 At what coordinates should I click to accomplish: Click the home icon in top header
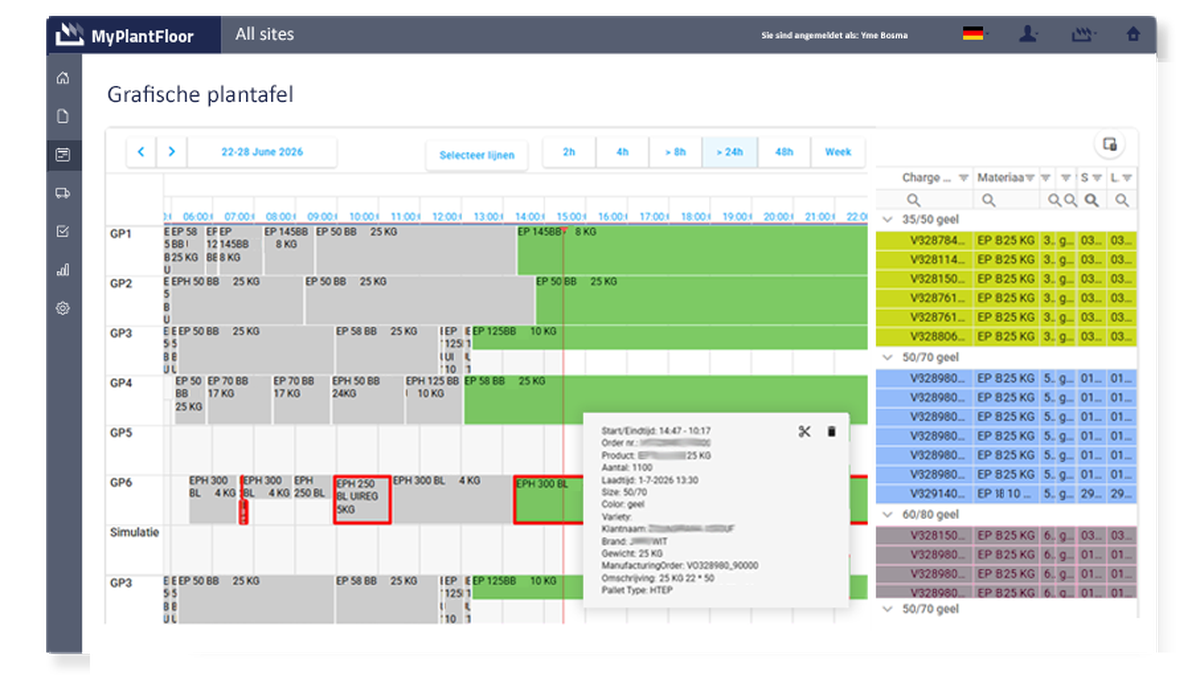(x=1133, y=34)
